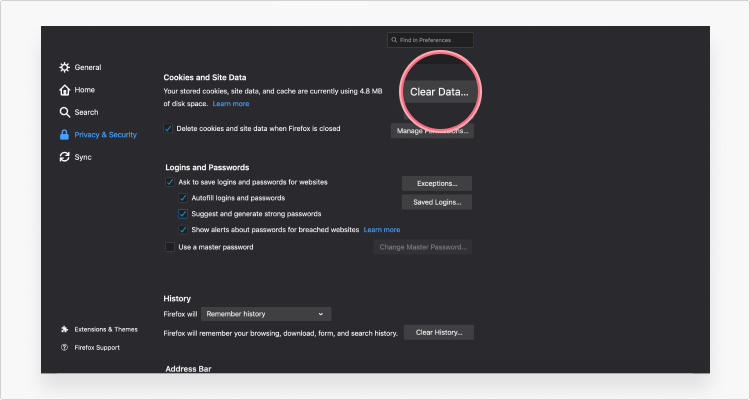
Task: Click the Cookies and Site Data heading
Action: (205, 77)
